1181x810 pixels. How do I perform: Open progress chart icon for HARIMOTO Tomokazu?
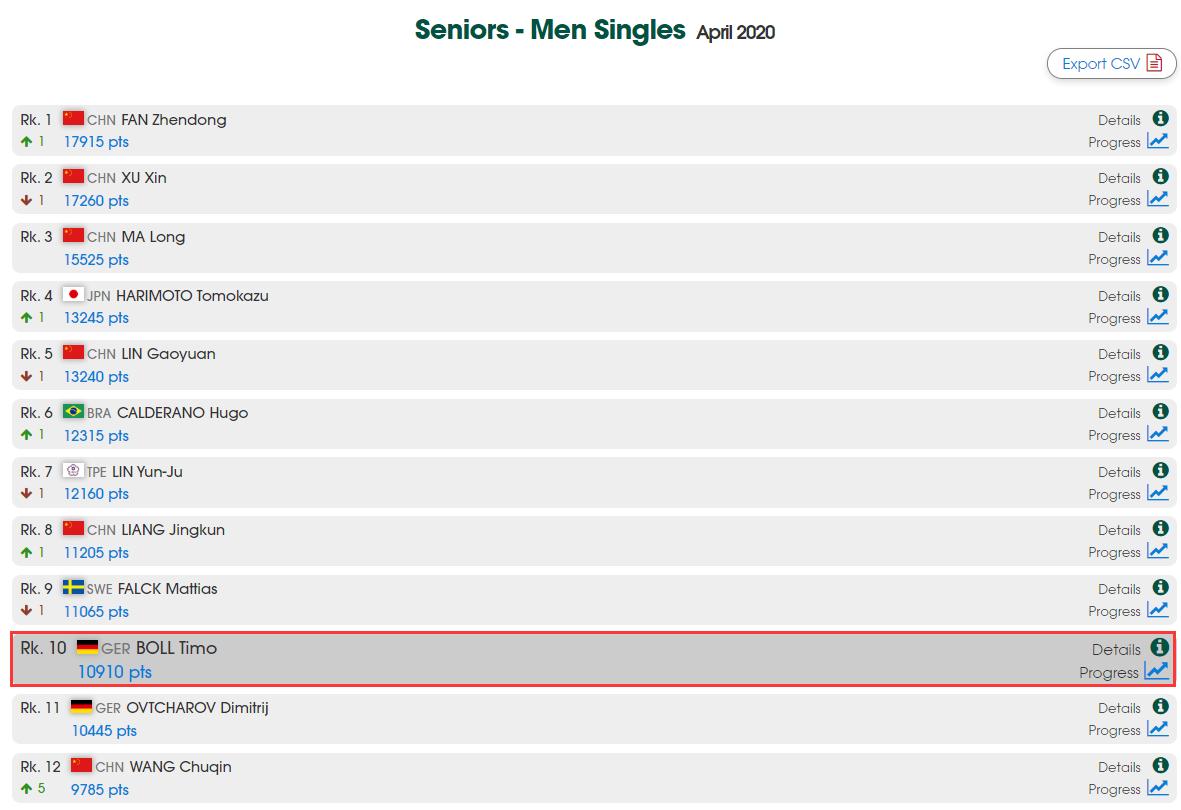[x=1158, y=317]
